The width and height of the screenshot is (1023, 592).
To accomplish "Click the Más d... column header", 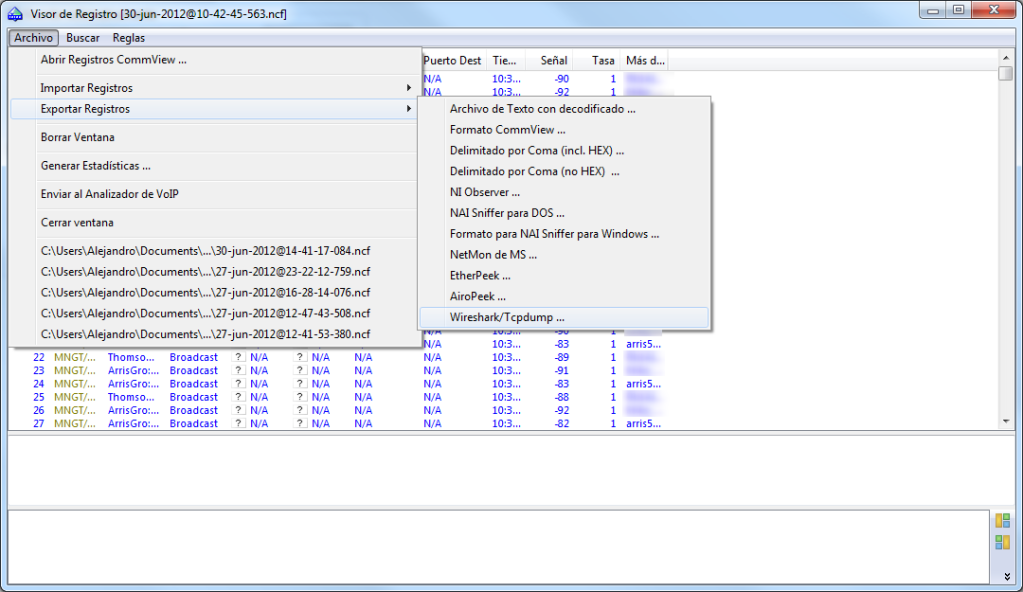I will point(645,61).
